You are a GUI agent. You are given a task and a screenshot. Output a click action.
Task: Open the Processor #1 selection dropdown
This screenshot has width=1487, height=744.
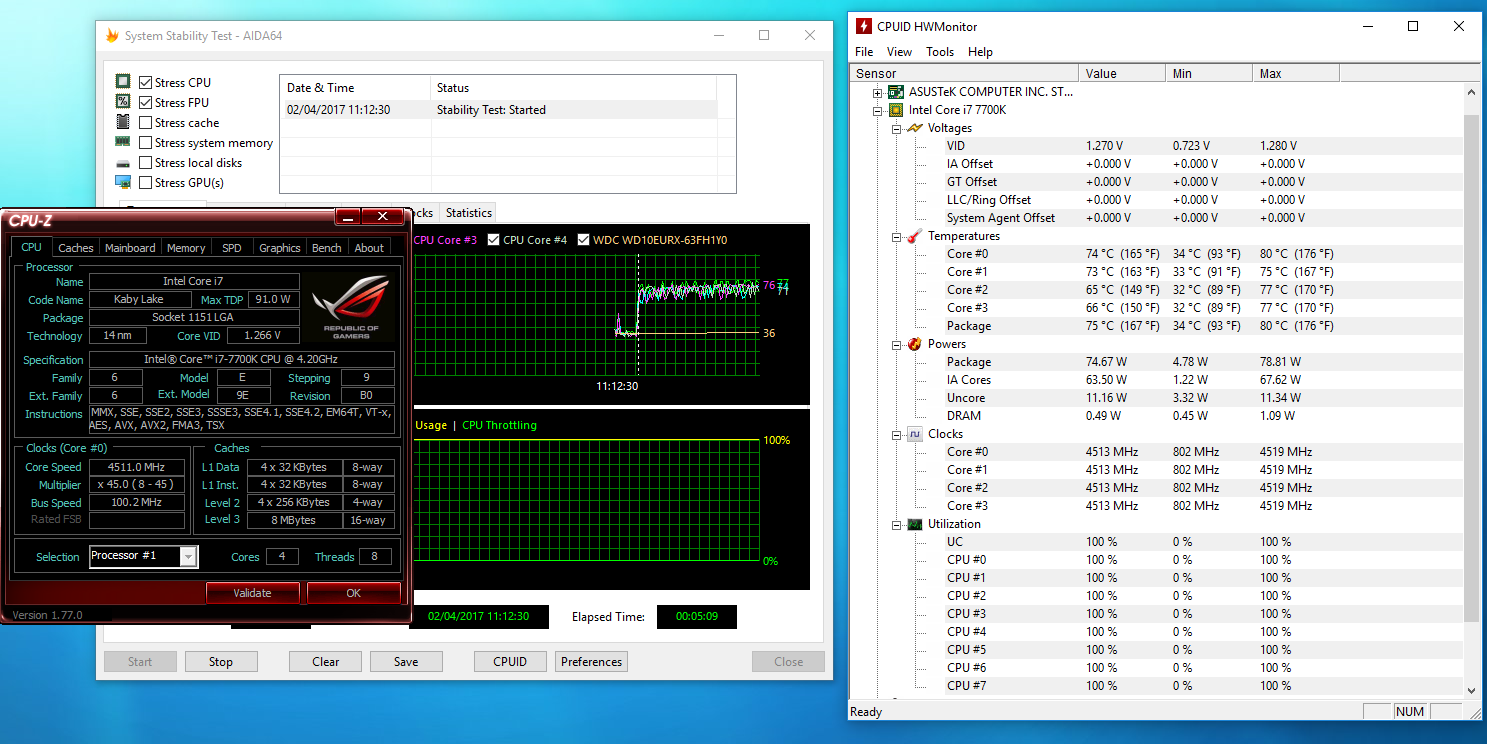point(188,557)
